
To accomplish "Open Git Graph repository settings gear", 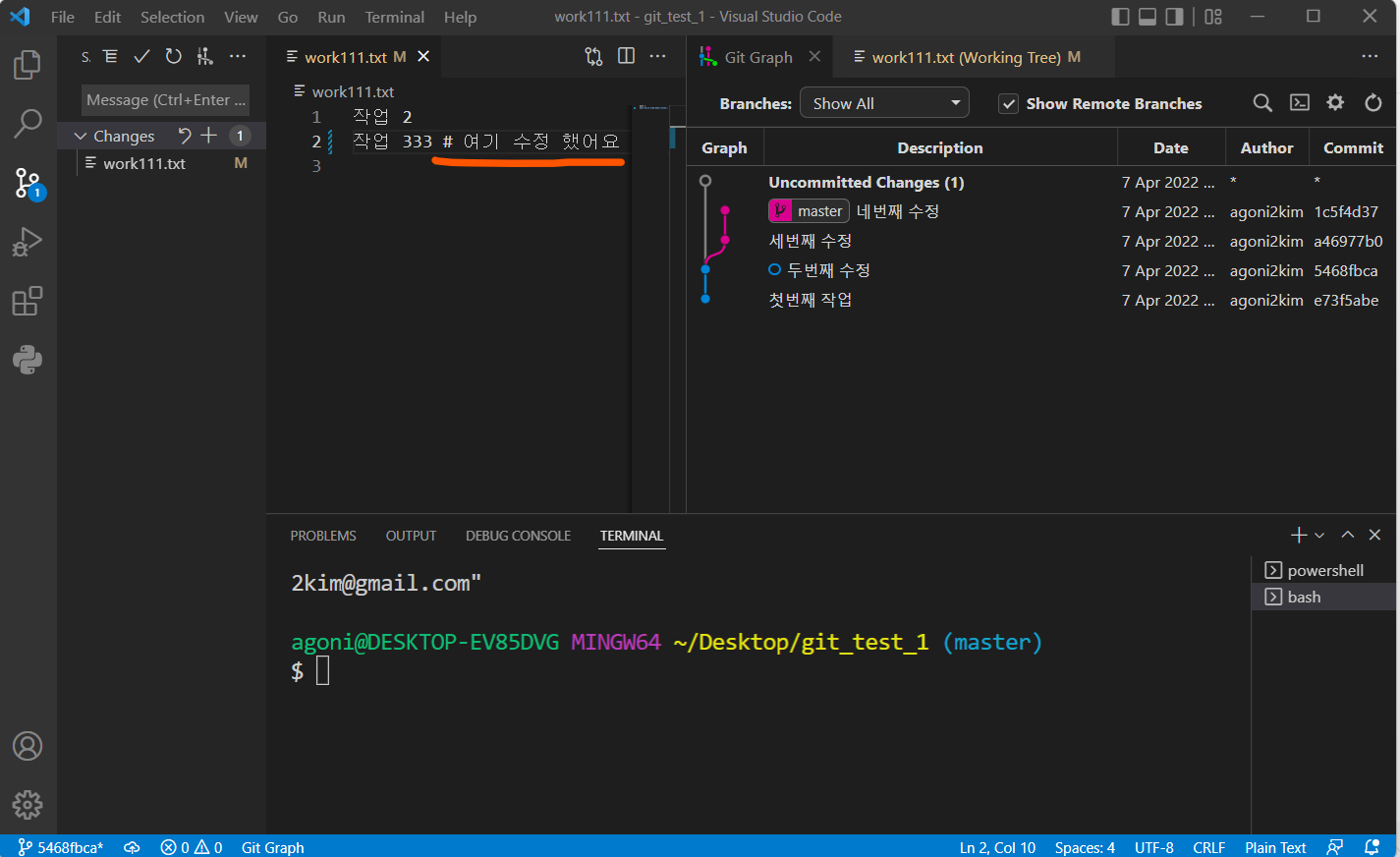I will coord(1335,103).
